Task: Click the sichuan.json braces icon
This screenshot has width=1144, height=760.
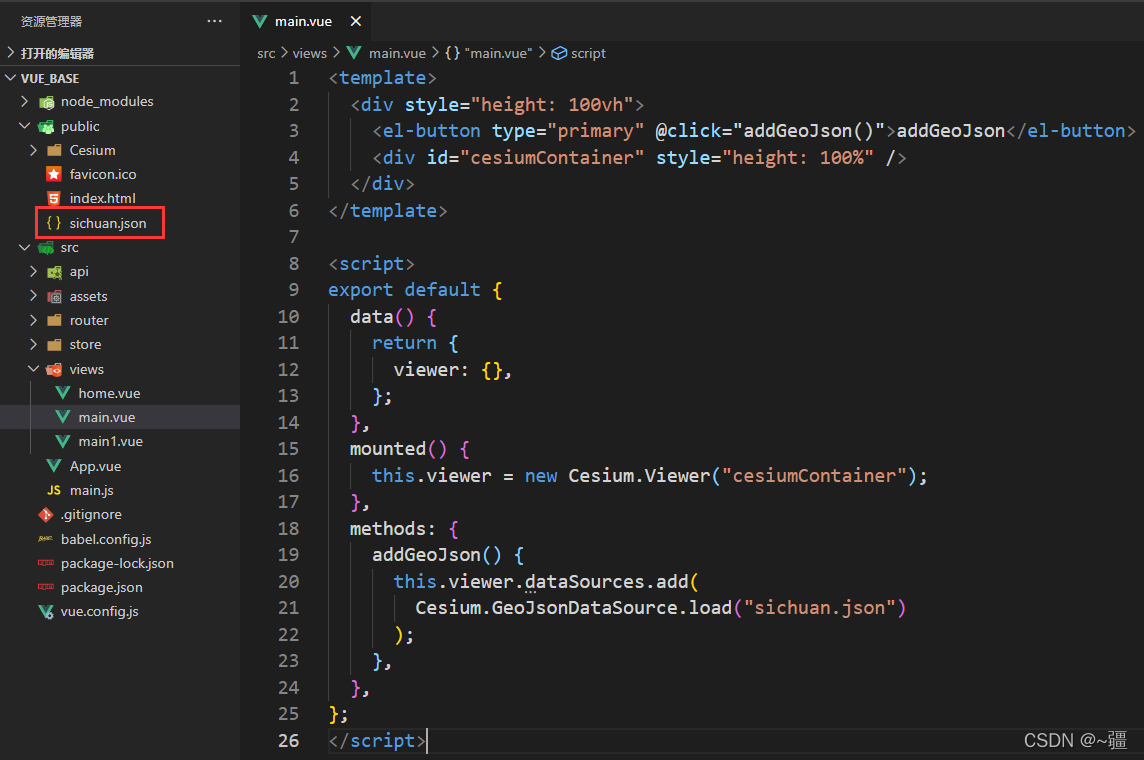Action: pos(54,222)
